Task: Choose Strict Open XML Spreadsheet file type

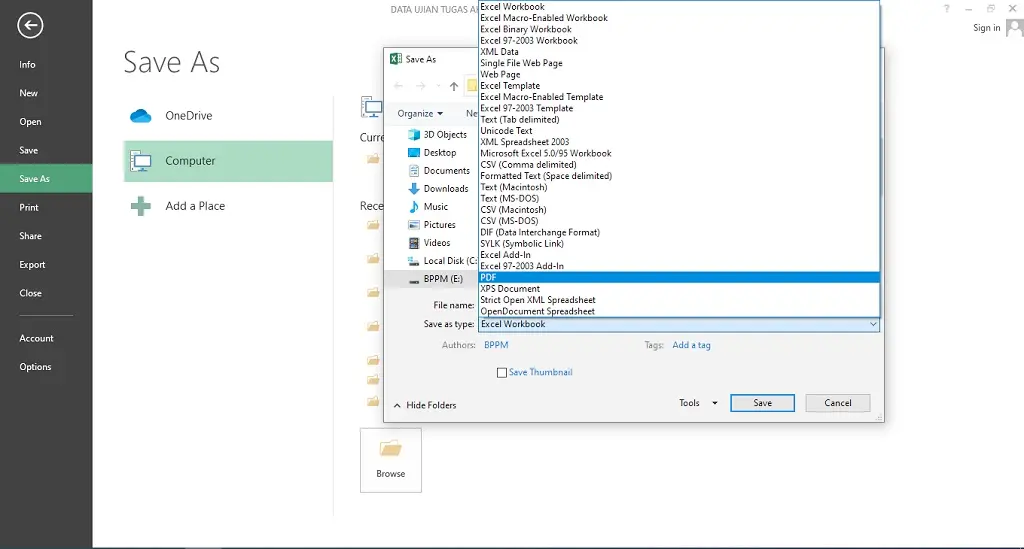Action: [x=679, y=300]
